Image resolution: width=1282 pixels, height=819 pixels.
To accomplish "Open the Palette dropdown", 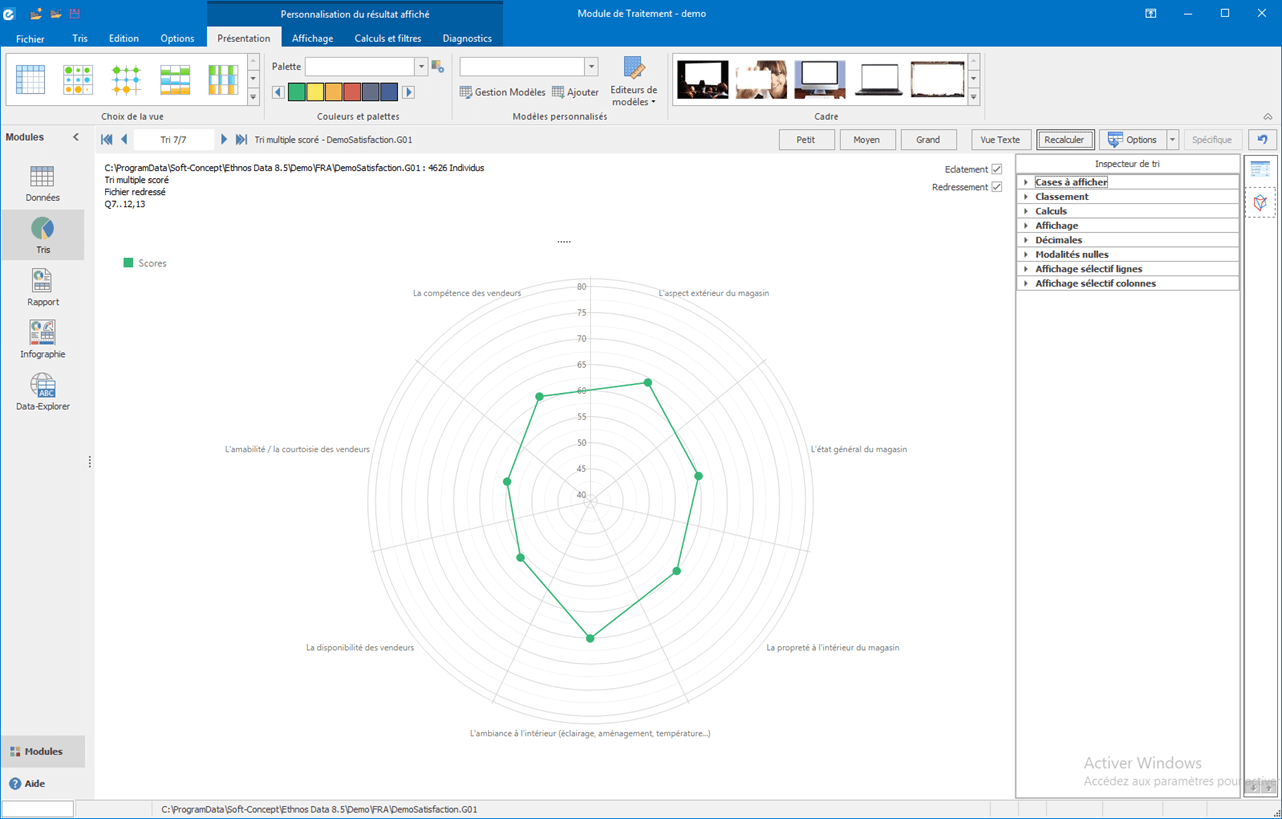I will (x=421, y=67).
